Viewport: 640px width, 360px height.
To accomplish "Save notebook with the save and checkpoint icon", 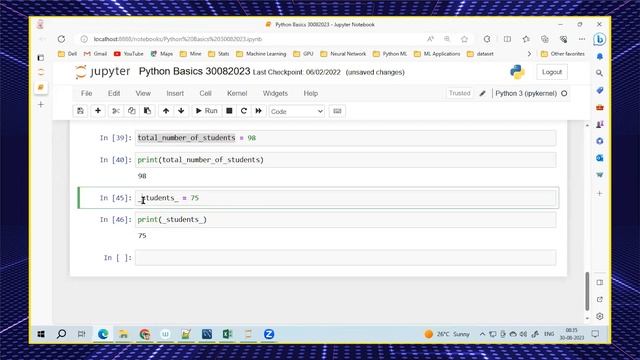I will (80, 111).
